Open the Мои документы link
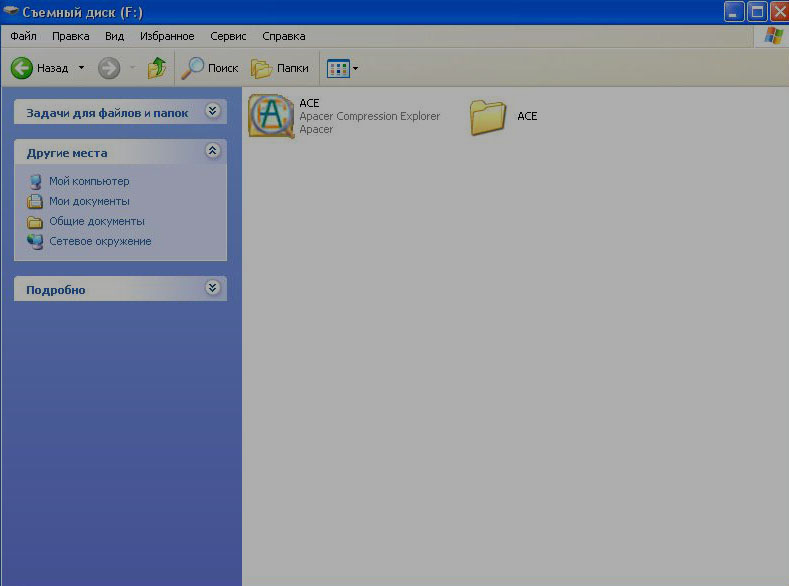Image resolution: width=789 pixels, height=586 pixels. pyautogui.click(x=89, y=201)
